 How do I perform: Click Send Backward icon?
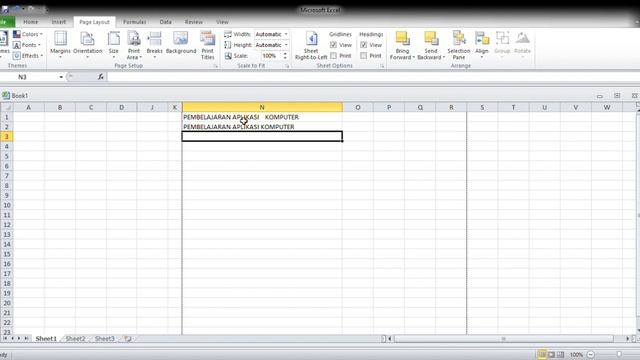point(431,39)
